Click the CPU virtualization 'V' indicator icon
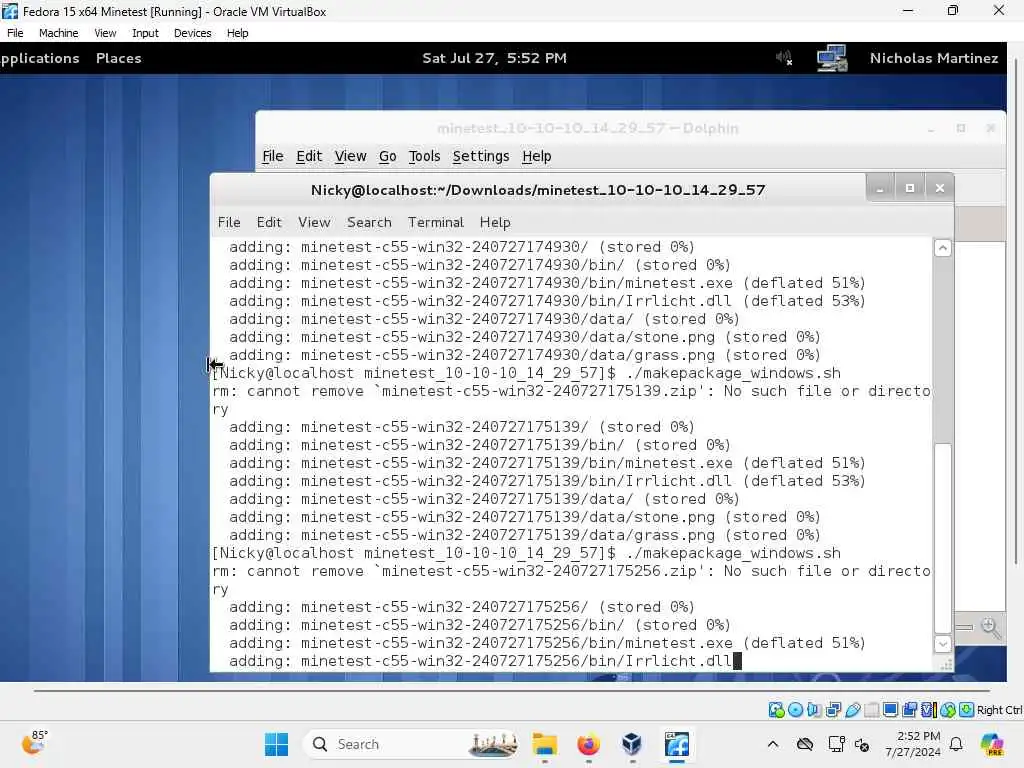The width and height of the screenshot is (1024, 768). pyautogui.click(x=928, y=710)
